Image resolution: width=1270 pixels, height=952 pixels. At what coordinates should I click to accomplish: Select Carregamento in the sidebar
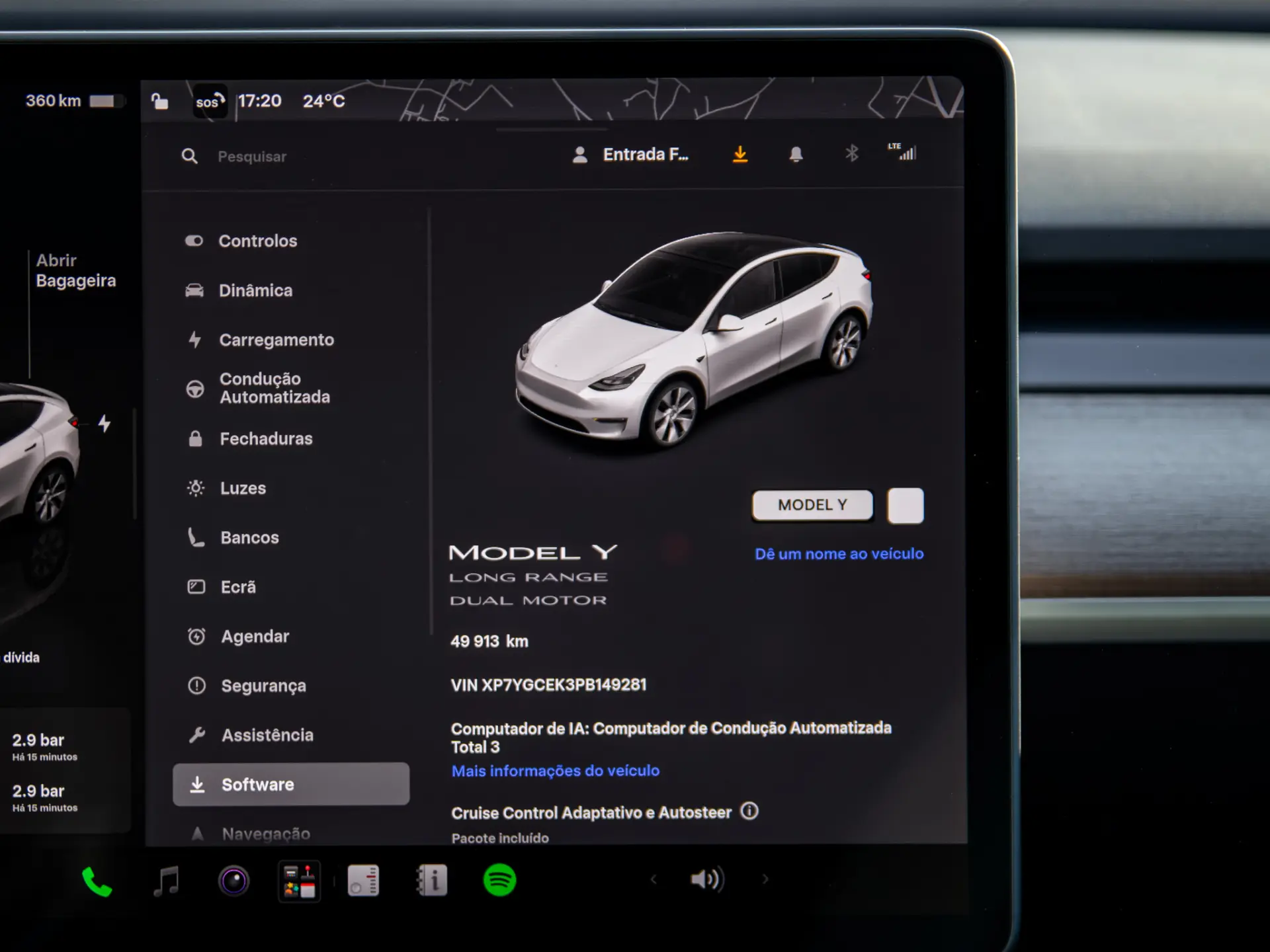click(261, 340)
